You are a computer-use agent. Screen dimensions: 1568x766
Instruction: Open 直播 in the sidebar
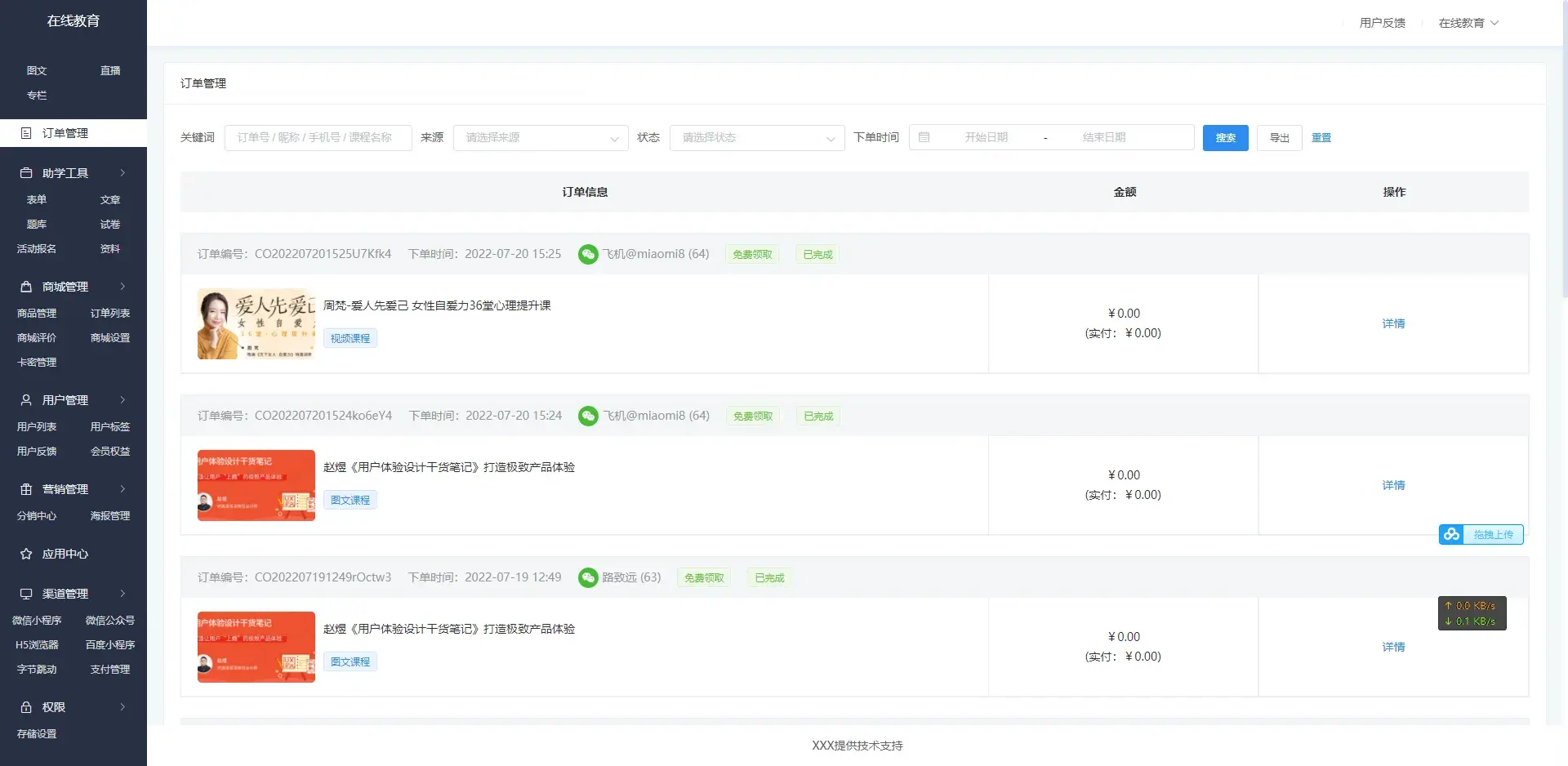click(110, 71)
